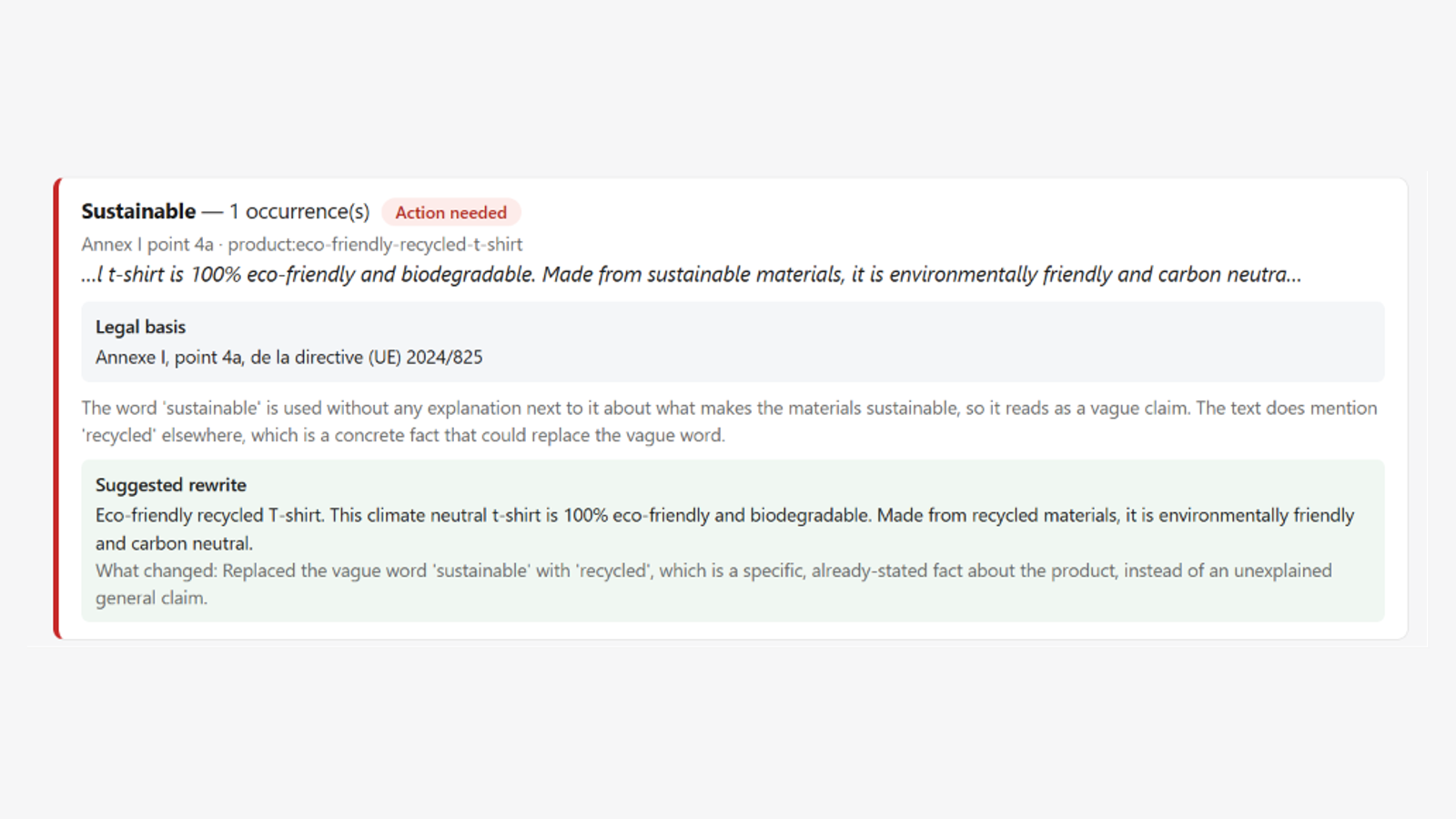Click the Sustainable heading
The image size is (1456, 819).
pyautogui.click(x=138, y=211)
